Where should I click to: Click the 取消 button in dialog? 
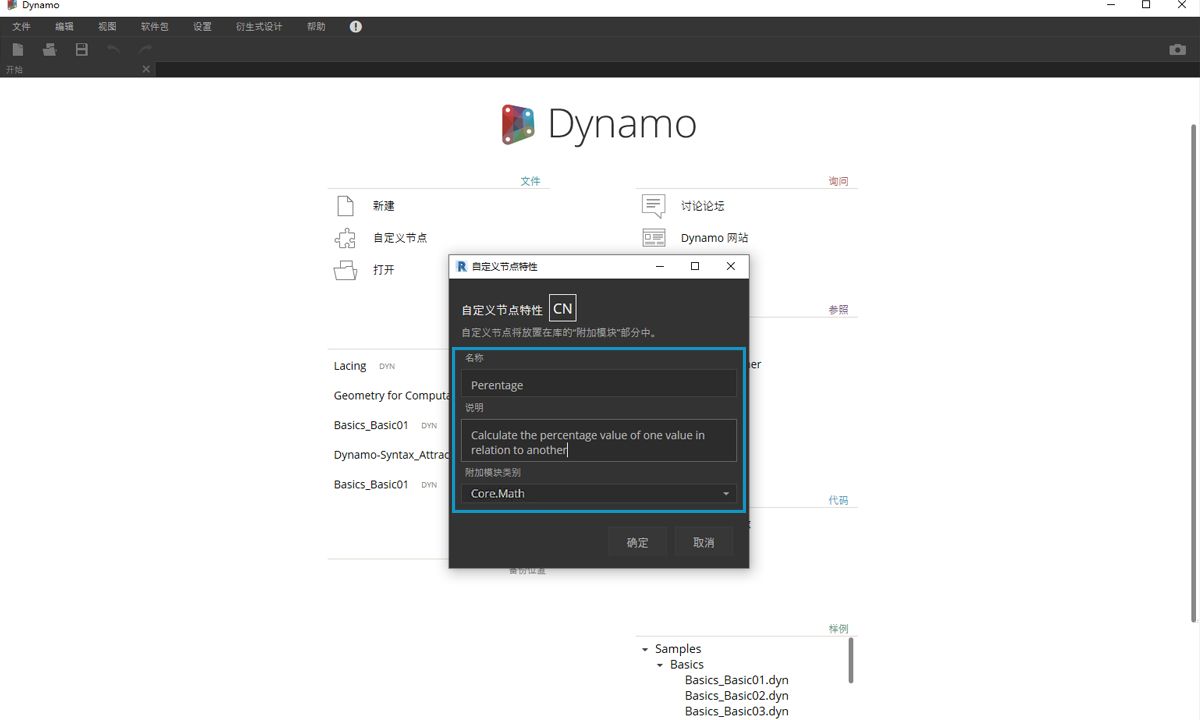[x=704, y=542]
